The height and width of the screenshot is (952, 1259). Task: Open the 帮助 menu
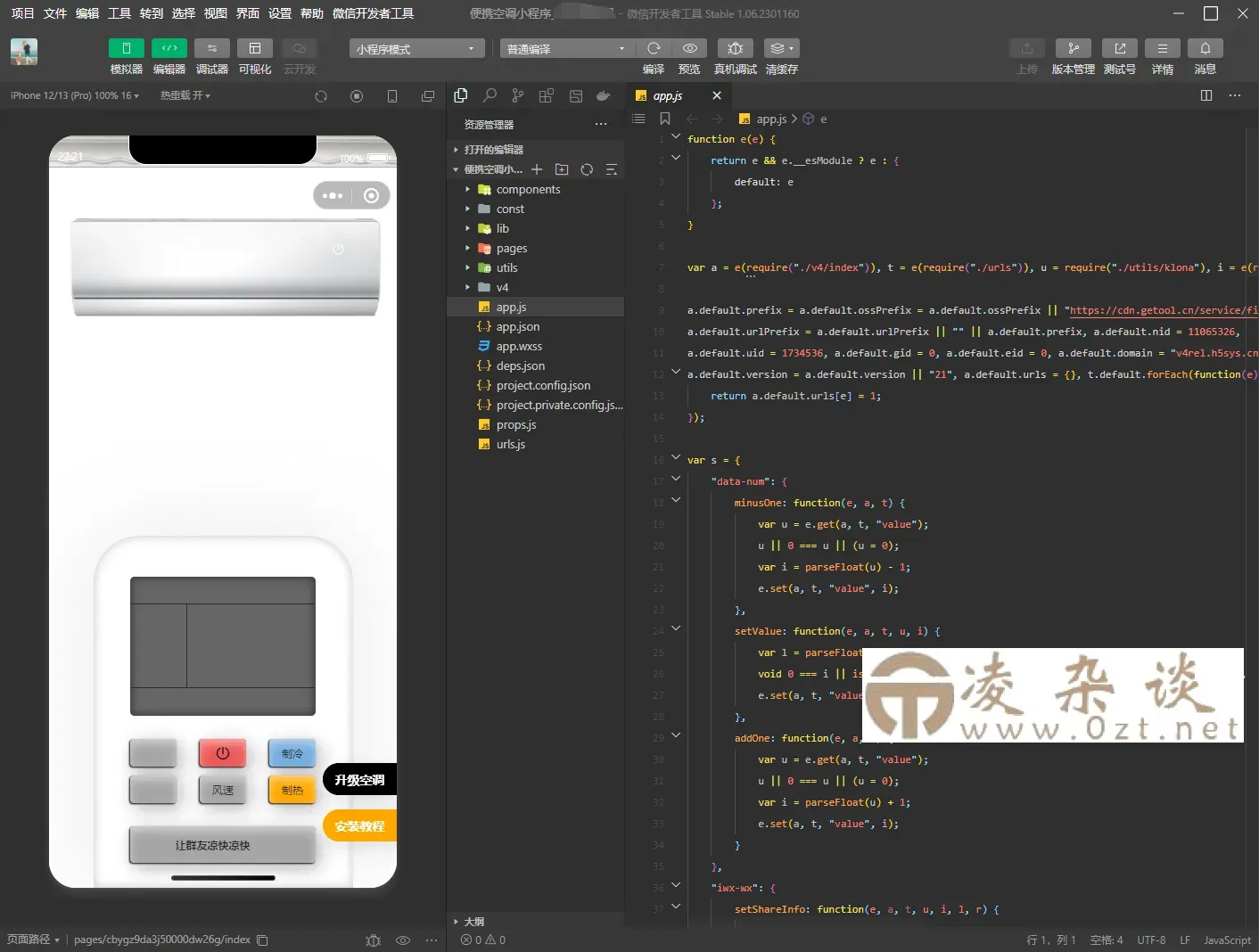pyautogui.click(x=312, y=13)
